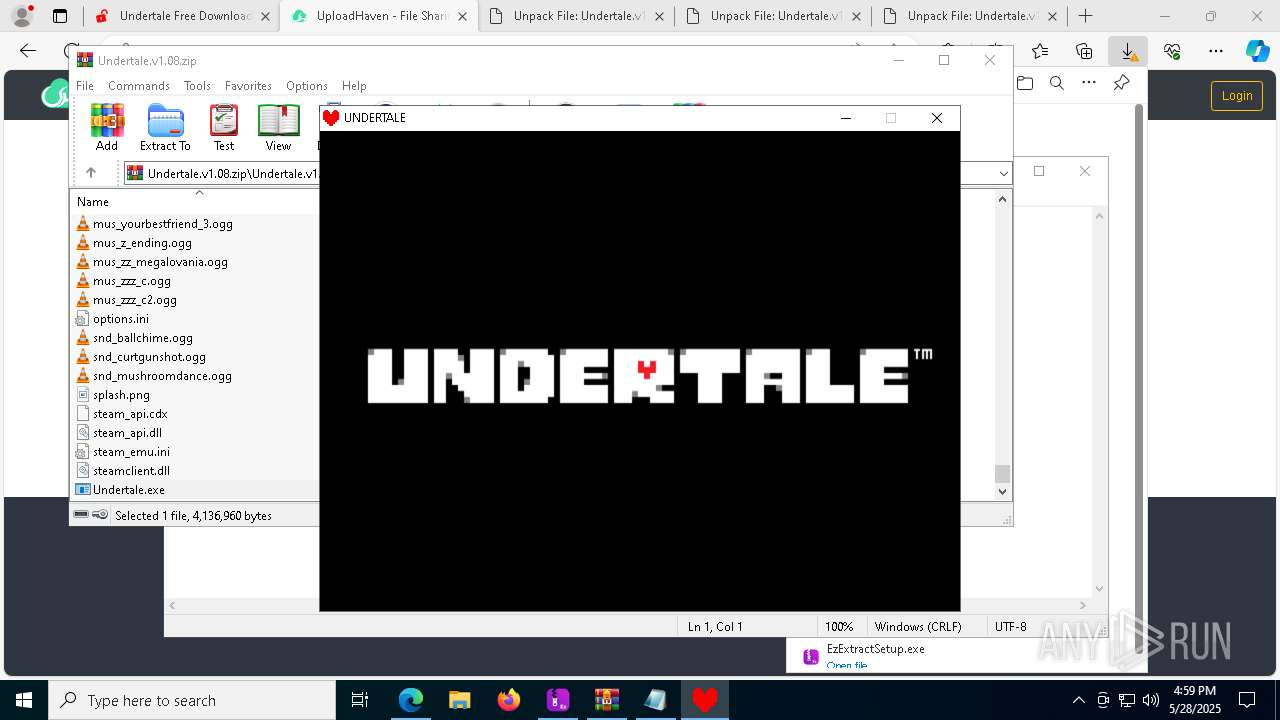Open the Windows Start menu
The height and width of the screenshot is (720, 1280).
point(24,700)
